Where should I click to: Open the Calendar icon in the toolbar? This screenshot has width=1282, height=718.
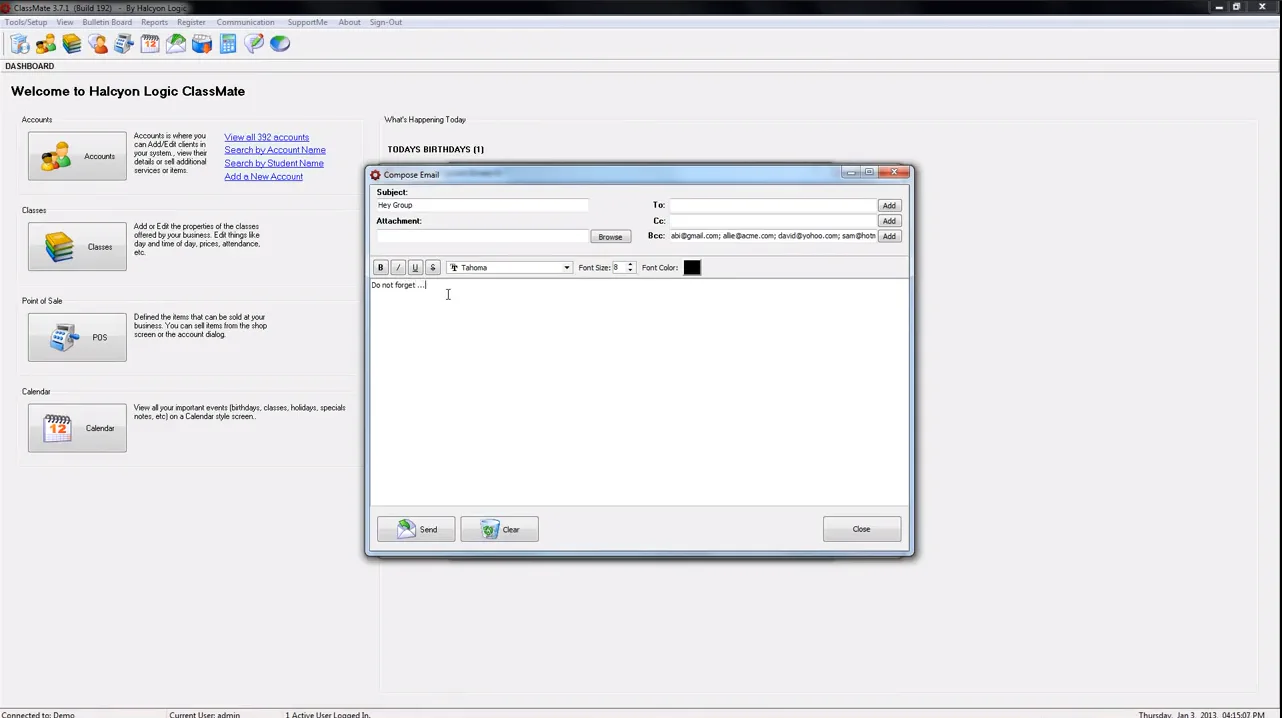(x=150, y=43)
